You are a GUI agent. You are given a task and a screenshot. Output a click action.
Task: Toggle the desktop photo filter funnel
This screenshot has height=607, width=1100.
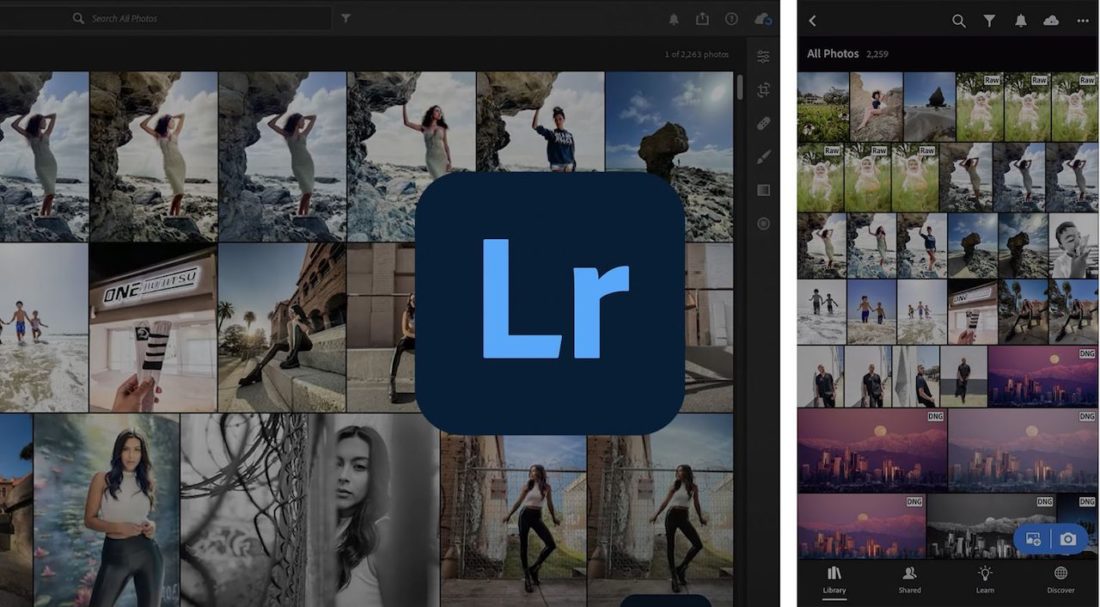point(344,18)
